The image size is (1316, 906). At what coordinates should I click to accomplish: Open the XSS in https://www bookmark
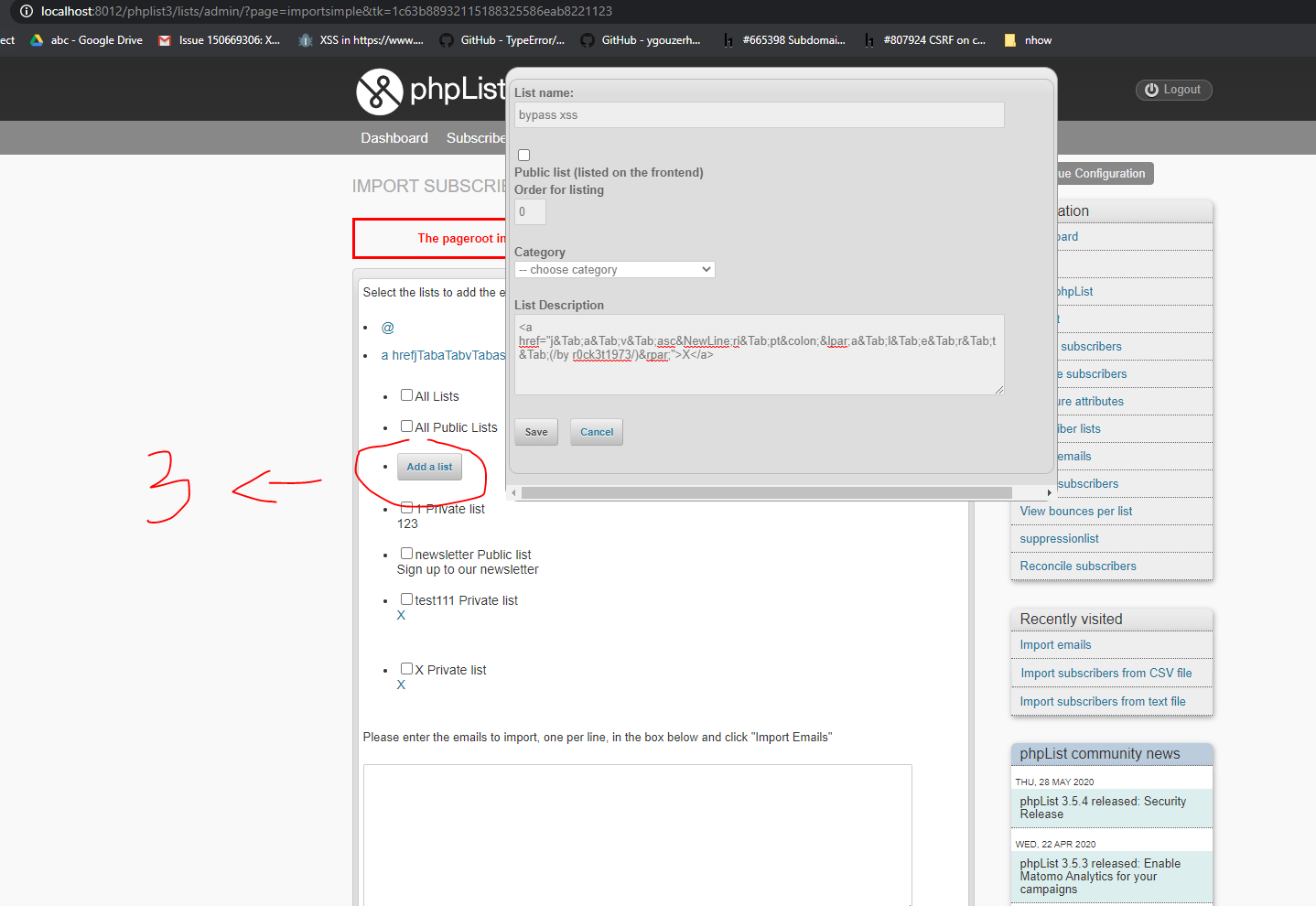click(x=361, y=40)
